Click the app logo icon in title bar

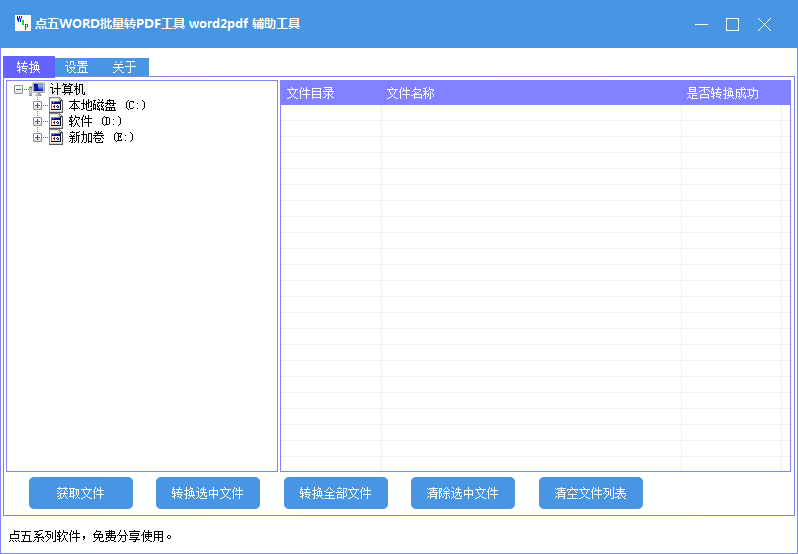(x=22, y=23)
